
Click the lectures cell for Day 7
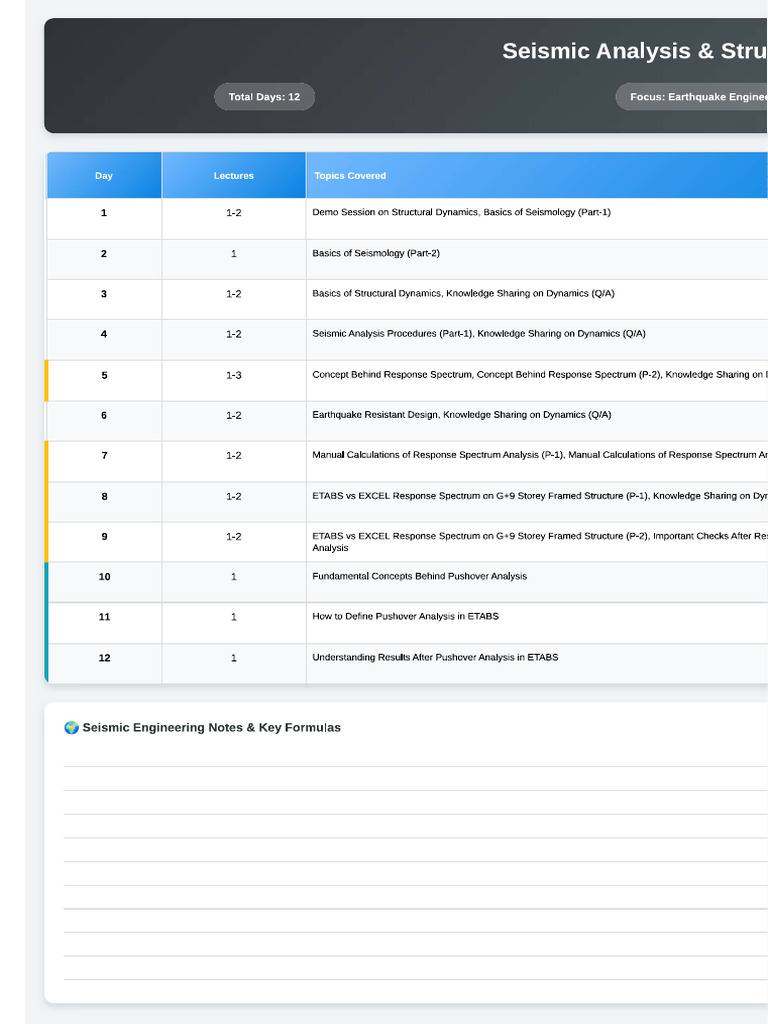tap(234, 462)
